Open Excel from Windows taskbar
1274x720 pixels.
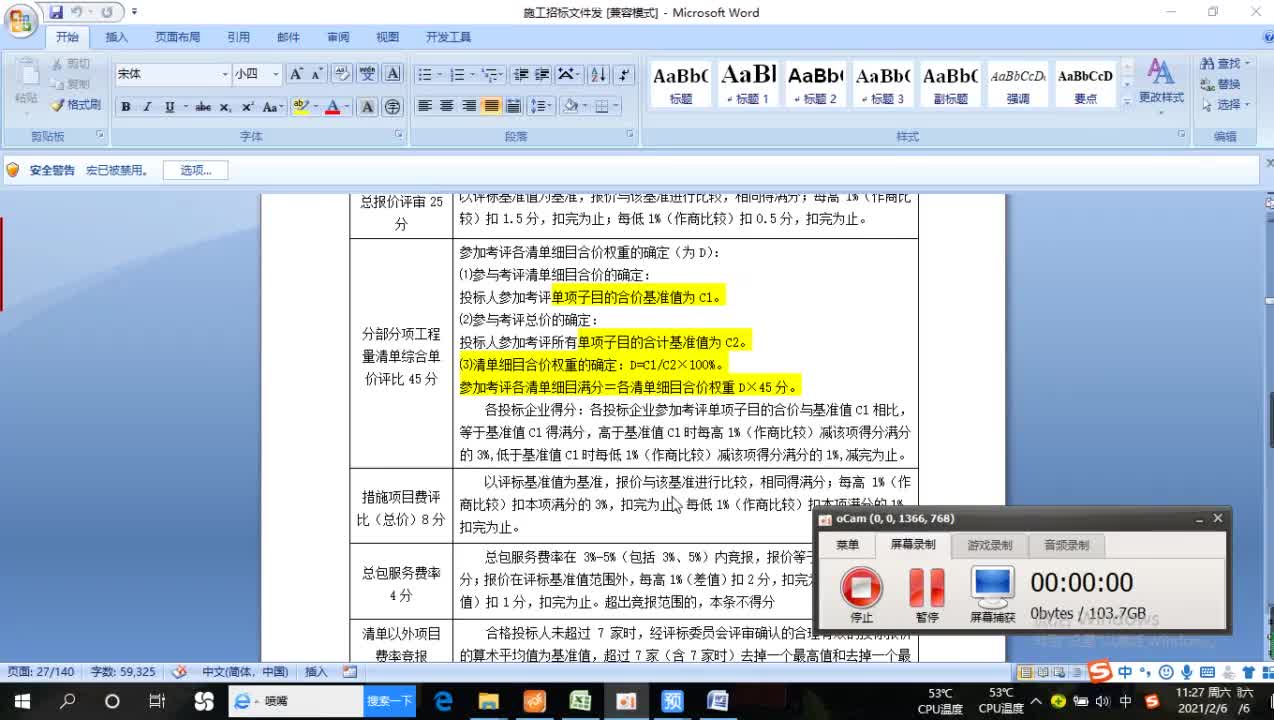tap(580, 701)
